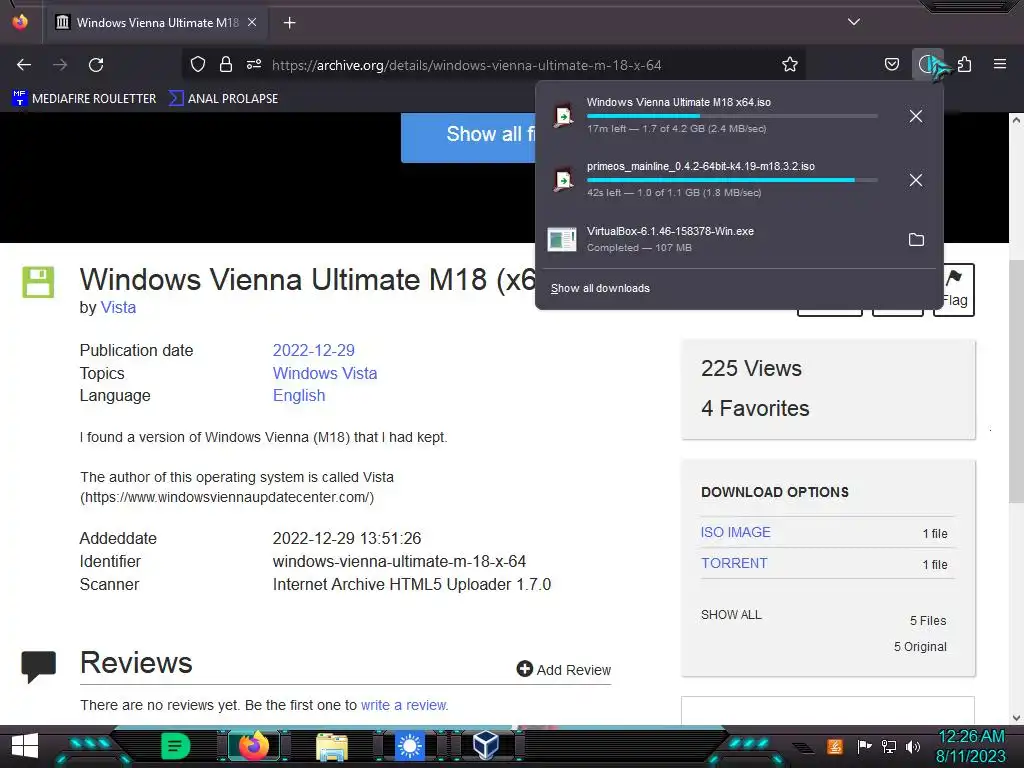Screen dimensions: 1024x768
Task: Open Firefox application menu
Action: pos(1000,64)
